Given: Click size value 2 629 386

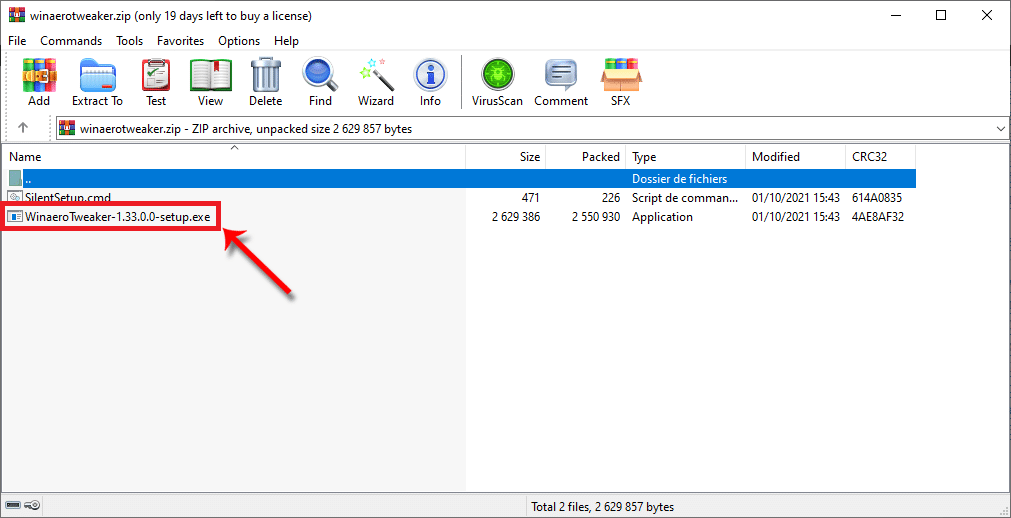Looking at the screenshot, I should [x=516, y=217].
